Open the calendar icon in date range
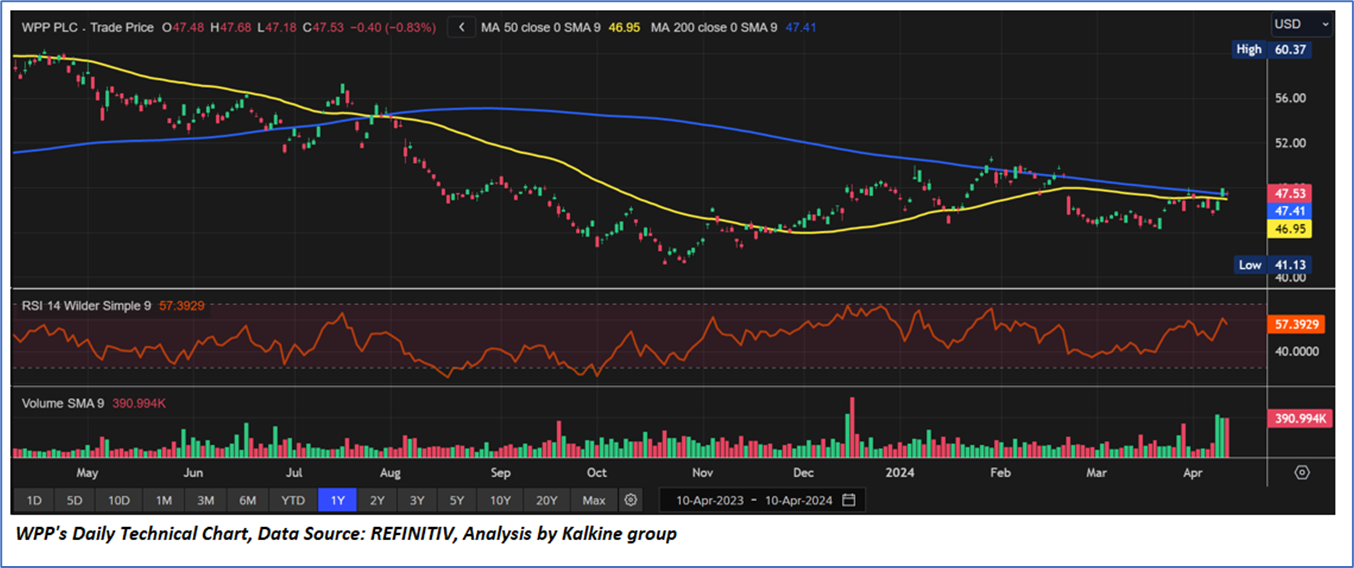Image resolution: width=1354 pixels, height=568 pixels. 849,500
